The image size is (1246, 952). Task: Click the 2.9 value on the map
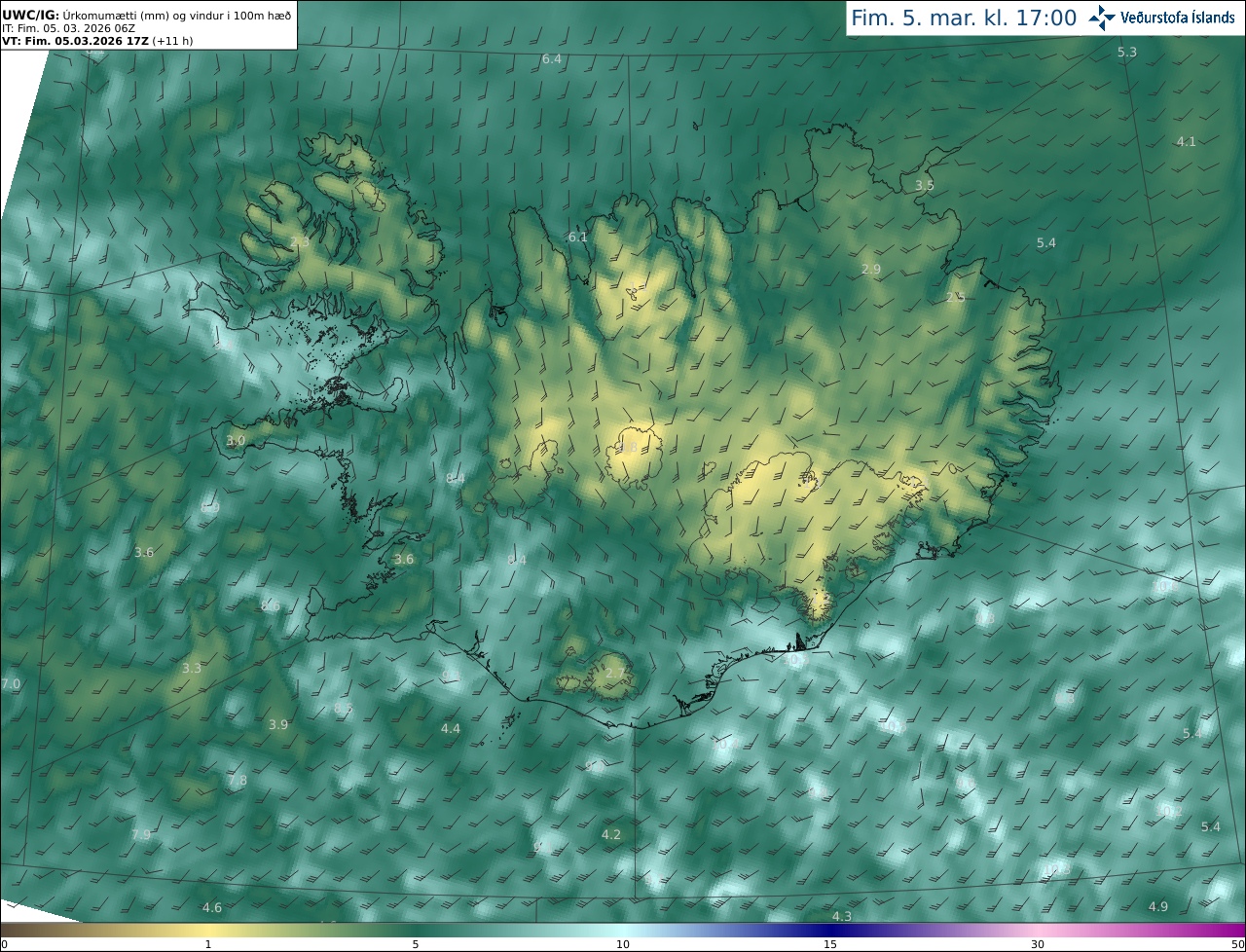[871, 269]
